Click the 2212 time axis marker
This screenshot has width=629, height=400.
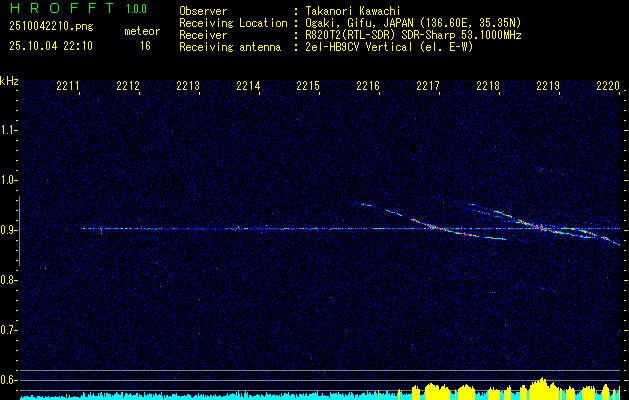coord(128,86)
